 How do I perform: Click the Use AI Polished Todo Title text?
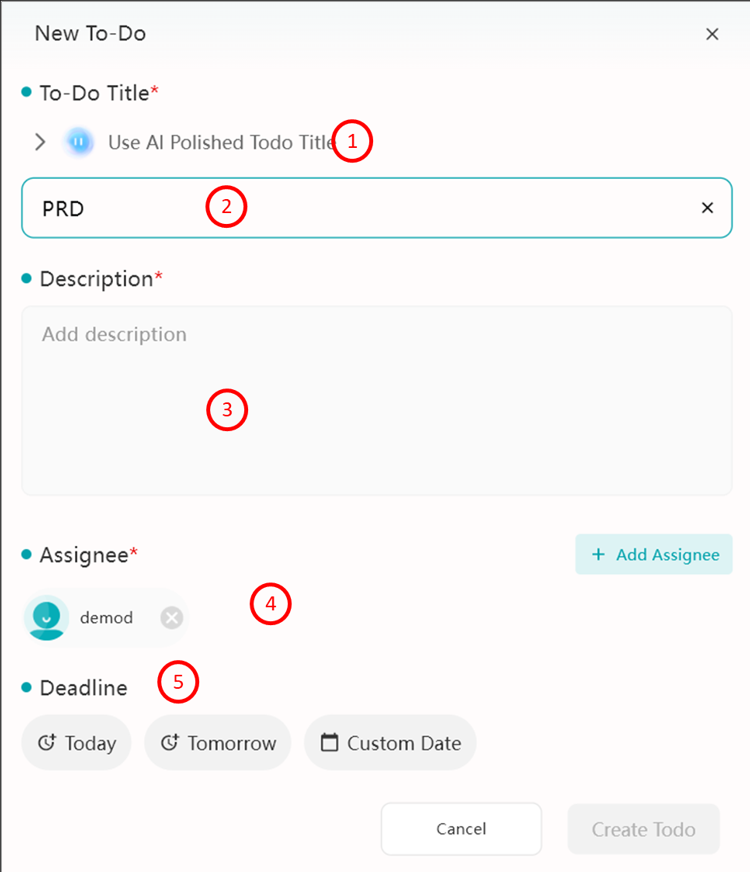[x=222, y=142]
